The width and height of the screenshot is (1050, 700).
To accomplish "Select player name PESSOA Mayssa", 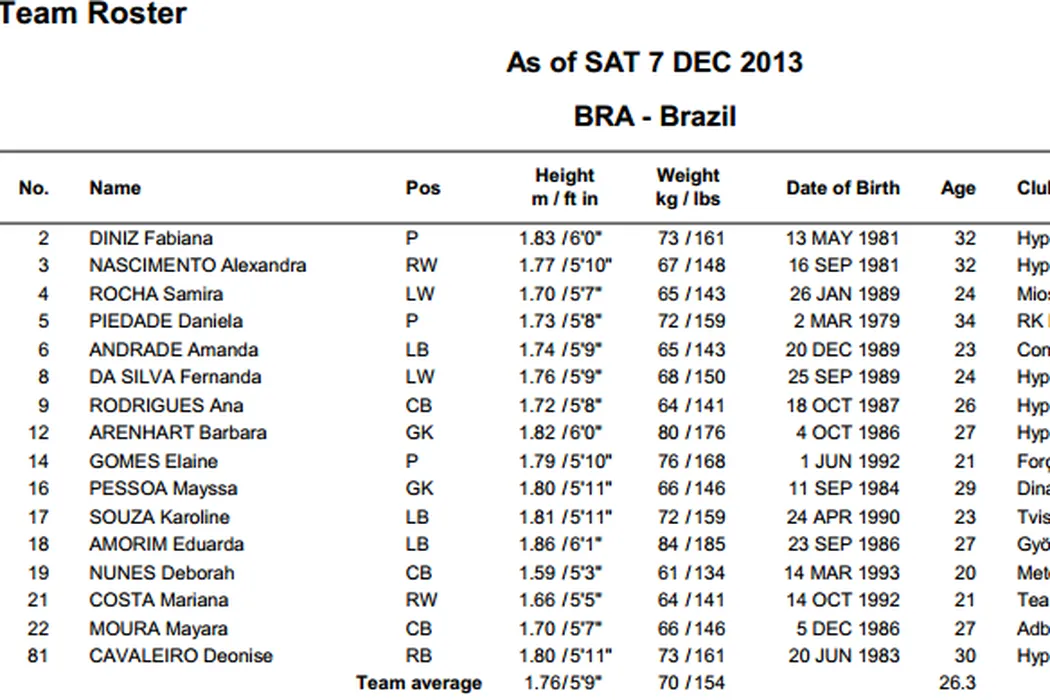I will click(163, 489).
